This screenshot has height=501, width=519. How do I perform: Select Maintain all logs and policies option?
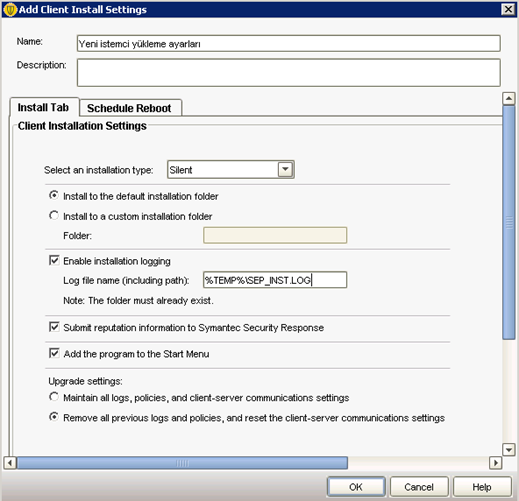54,397
